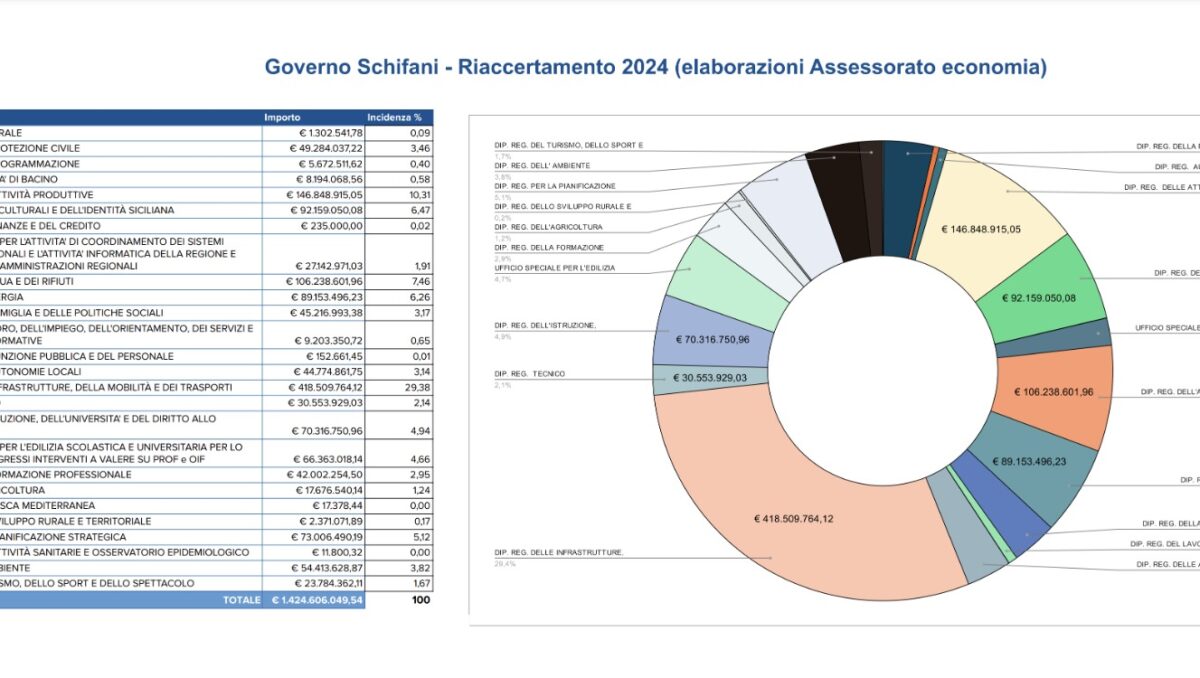This screenshot has width=1200, height=678.
Task: Select chart label 'DIP. REG. TECNICO'
Action: click(529, 374)
